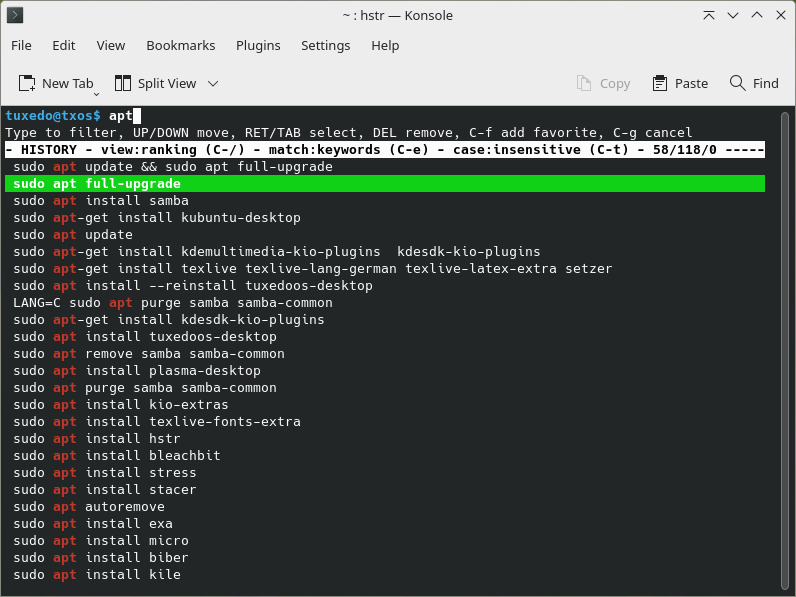Viewport: 796px width, 597px height.
Task: Click the Paste clipboard icon
Action: tap(659, 83)
